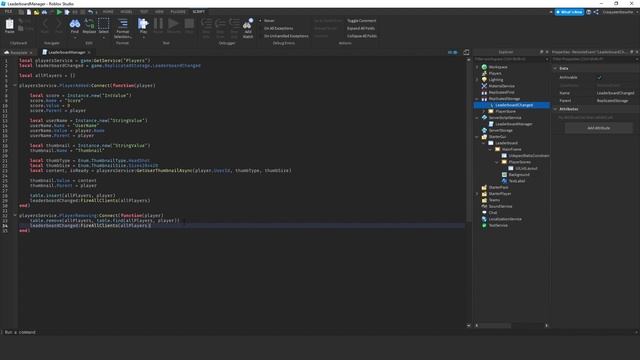
Task: Open the Find binoculars tool
Action: [x=75, y=25]
